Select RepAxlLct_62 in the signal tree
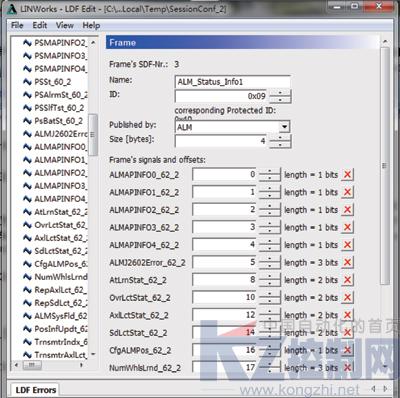 [60, 290]
